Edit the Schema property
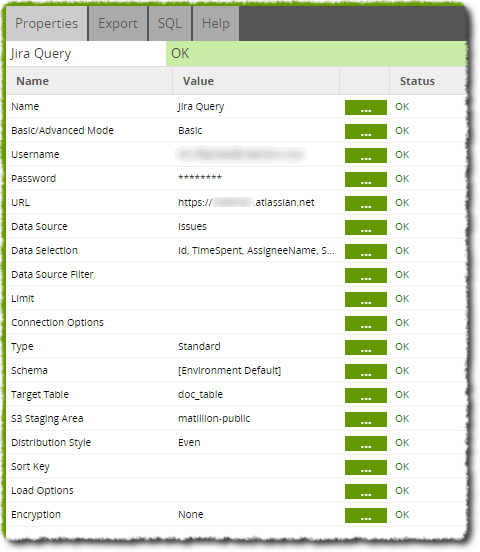The height and width of the screenshot is (552, 480). [366, 371]
